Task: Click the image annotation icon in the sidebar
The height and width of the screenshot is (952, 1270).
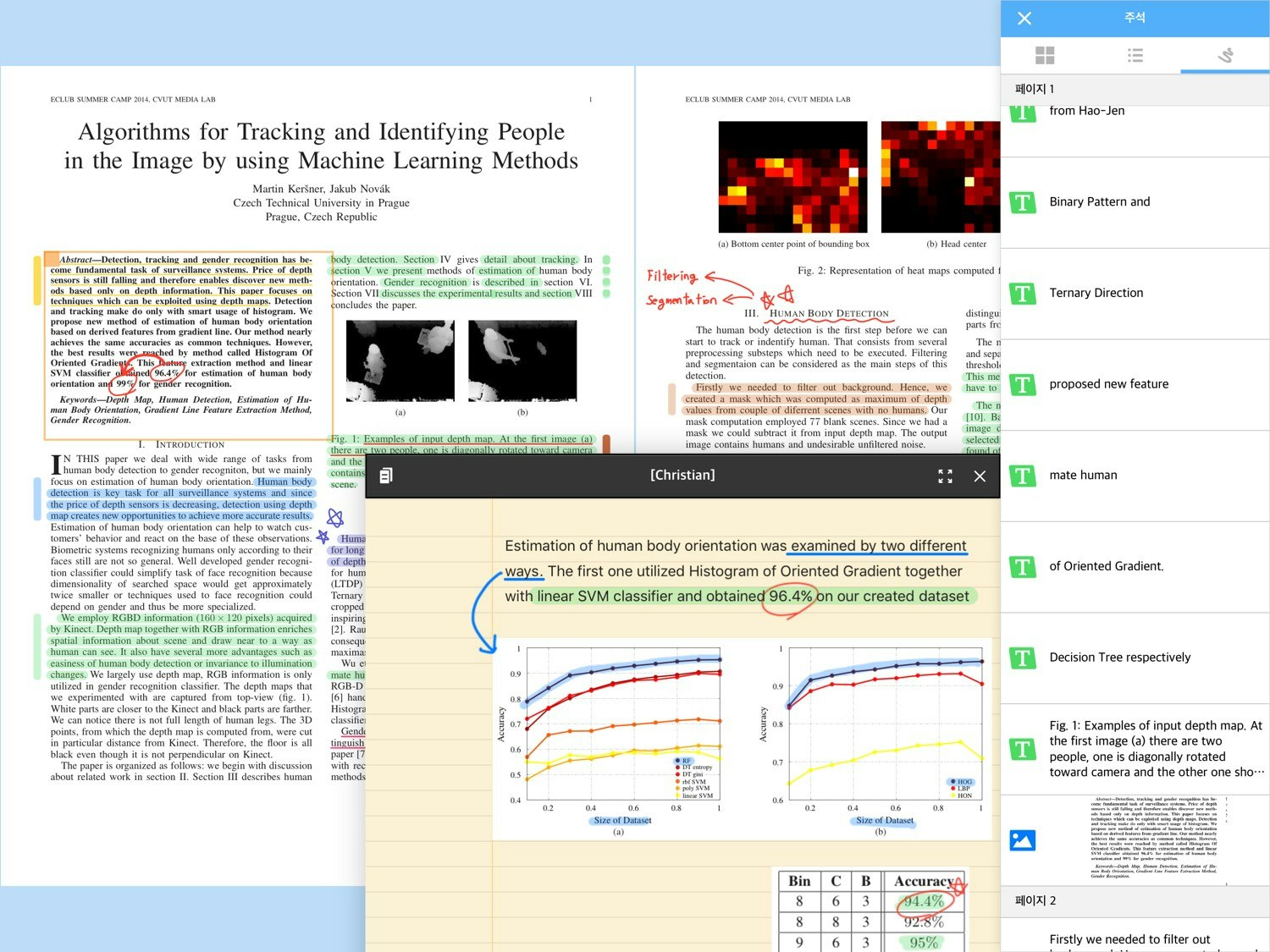Action: pyautogui.click(x=1023, y=840)
